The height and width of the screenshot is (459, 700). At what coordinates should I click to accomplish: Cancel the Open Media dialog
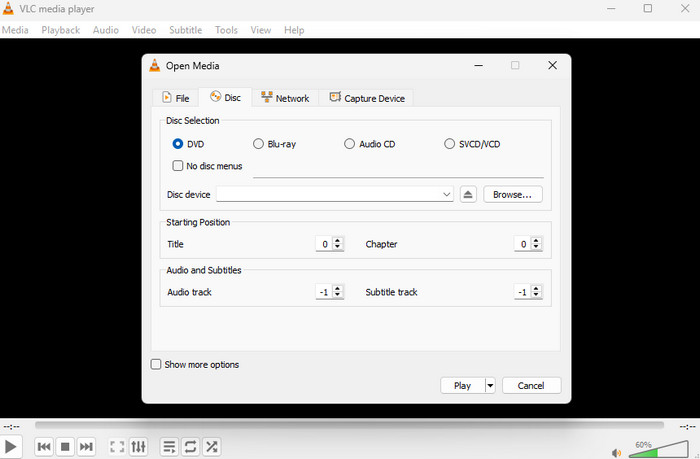531,385
